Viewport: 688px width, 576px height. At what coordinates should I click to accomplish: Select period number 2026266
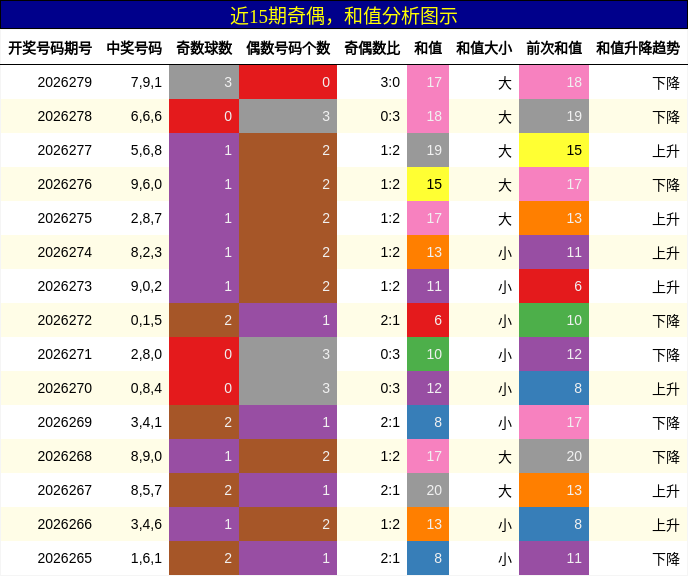(x=64, y=524)
